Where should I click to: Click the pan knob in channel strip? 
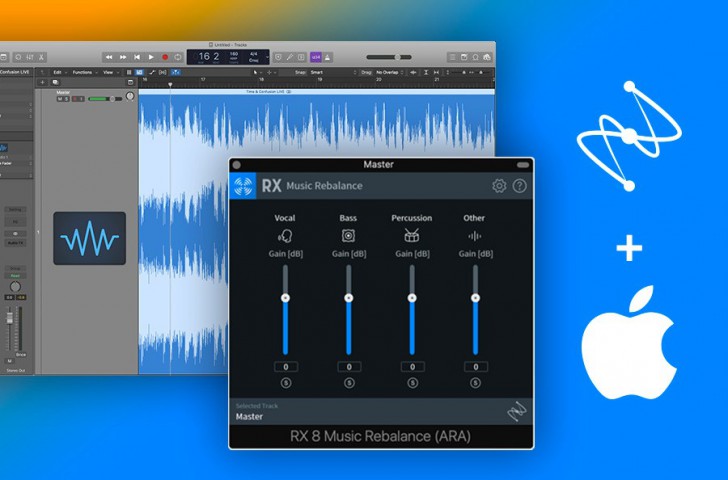pyautogui.click(x=15, y=287)
